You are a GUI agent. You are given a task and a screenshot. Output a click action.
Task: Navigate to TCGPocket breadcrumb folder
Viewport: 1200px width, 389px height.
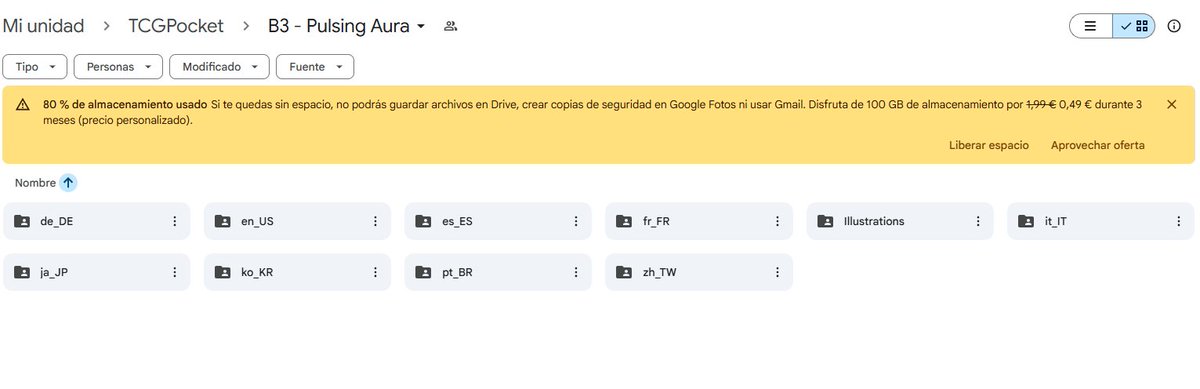point(176,26)
